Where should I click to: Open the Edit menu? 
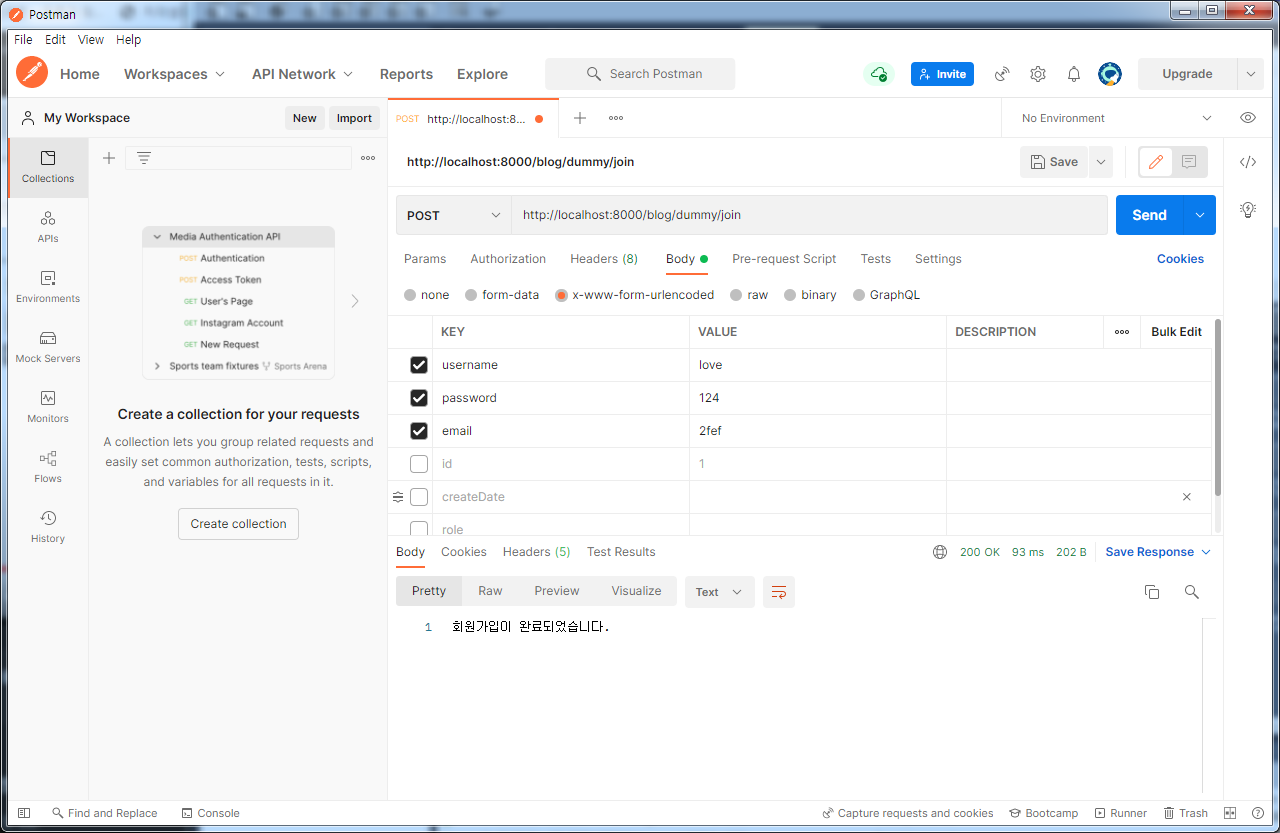click(56, 40)
